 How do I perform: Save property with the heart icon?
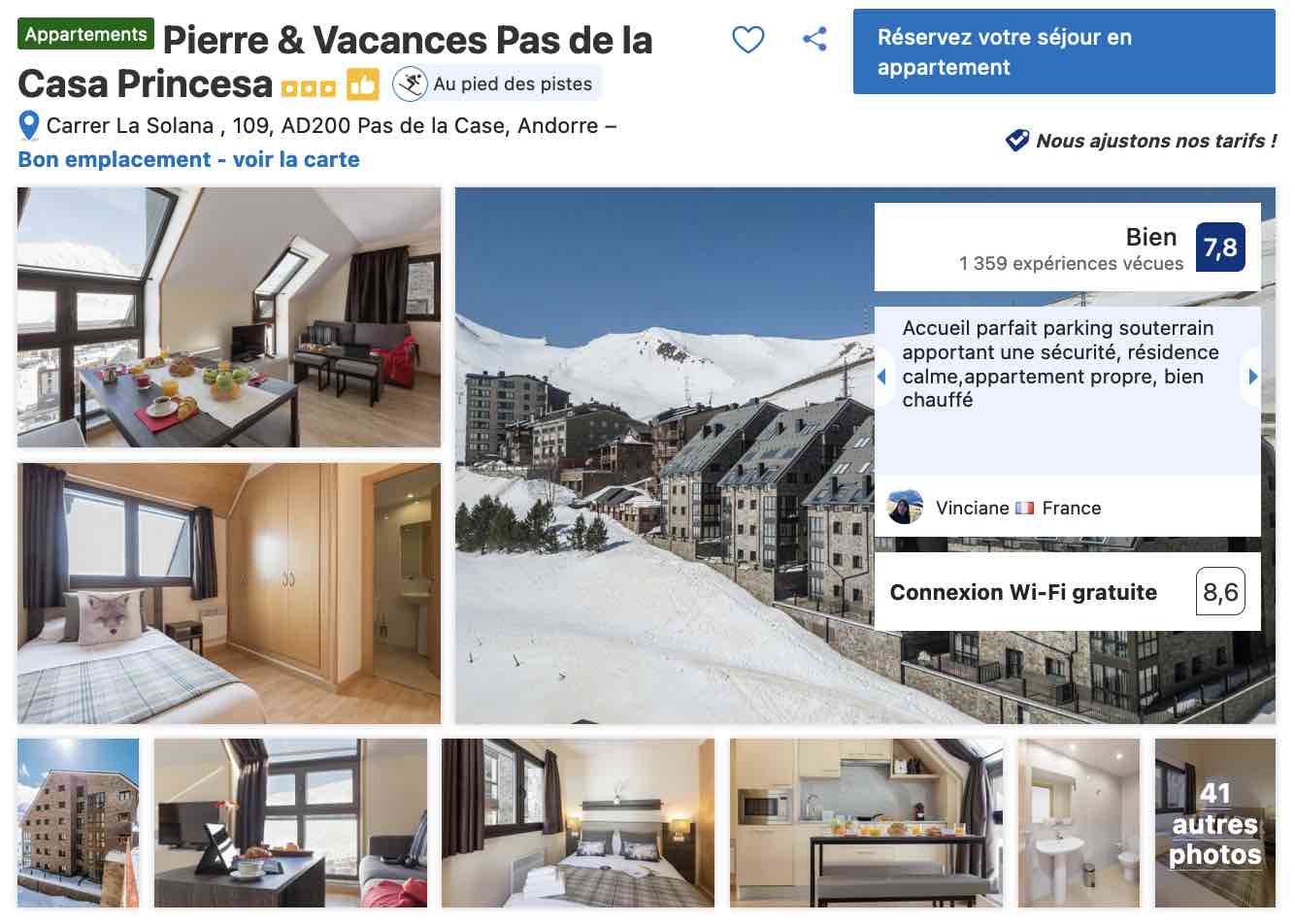point(747,40)
